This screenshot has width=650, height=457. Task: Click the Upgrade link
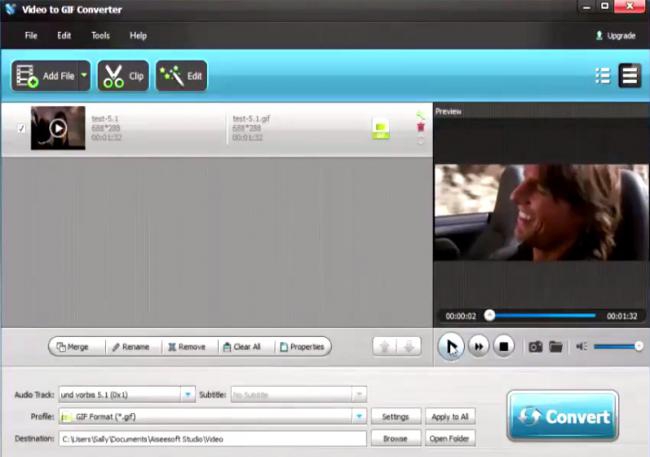[615, 36]
